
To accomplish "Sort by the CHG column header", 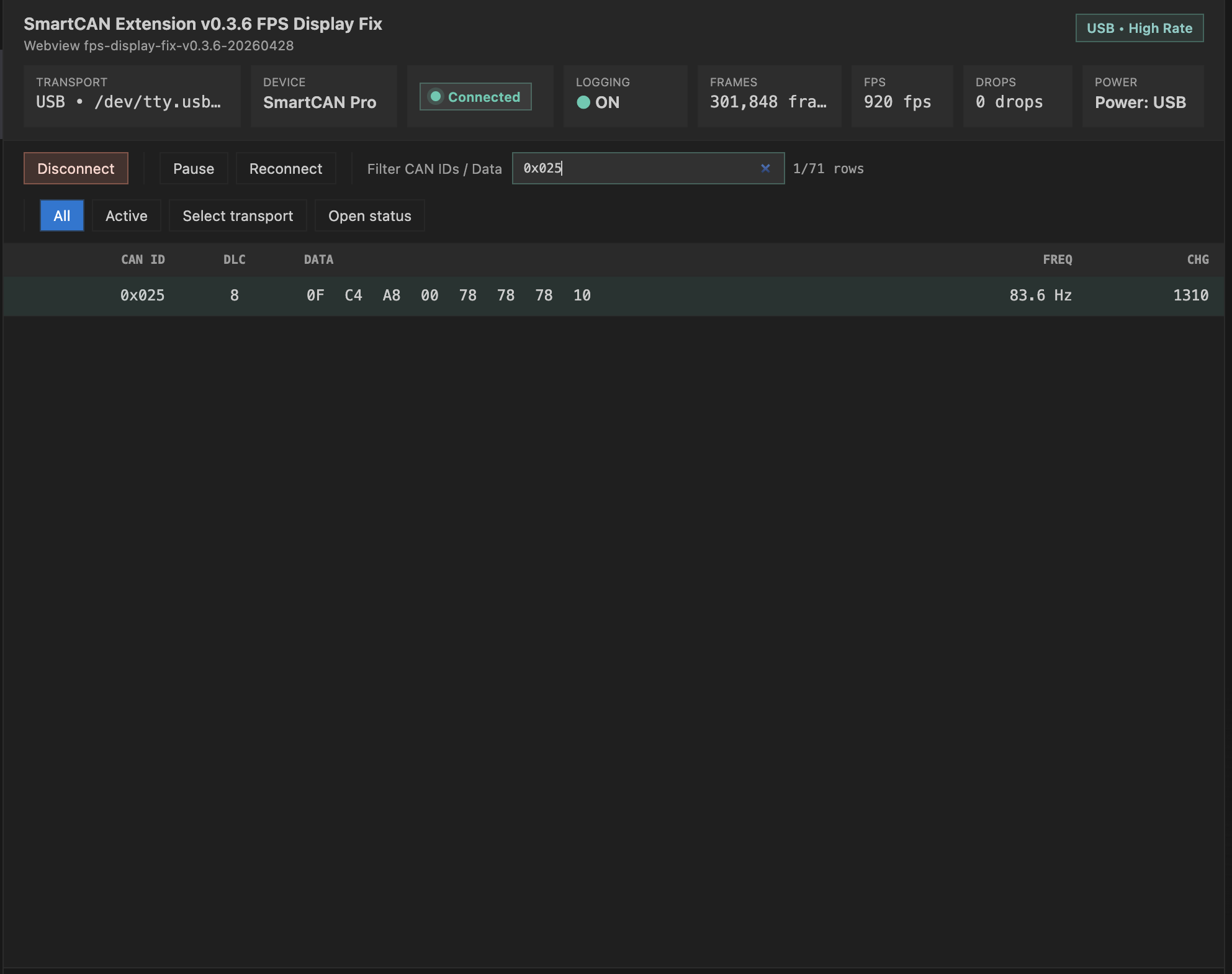I will pyautogui.click(x=1197, y=259).
